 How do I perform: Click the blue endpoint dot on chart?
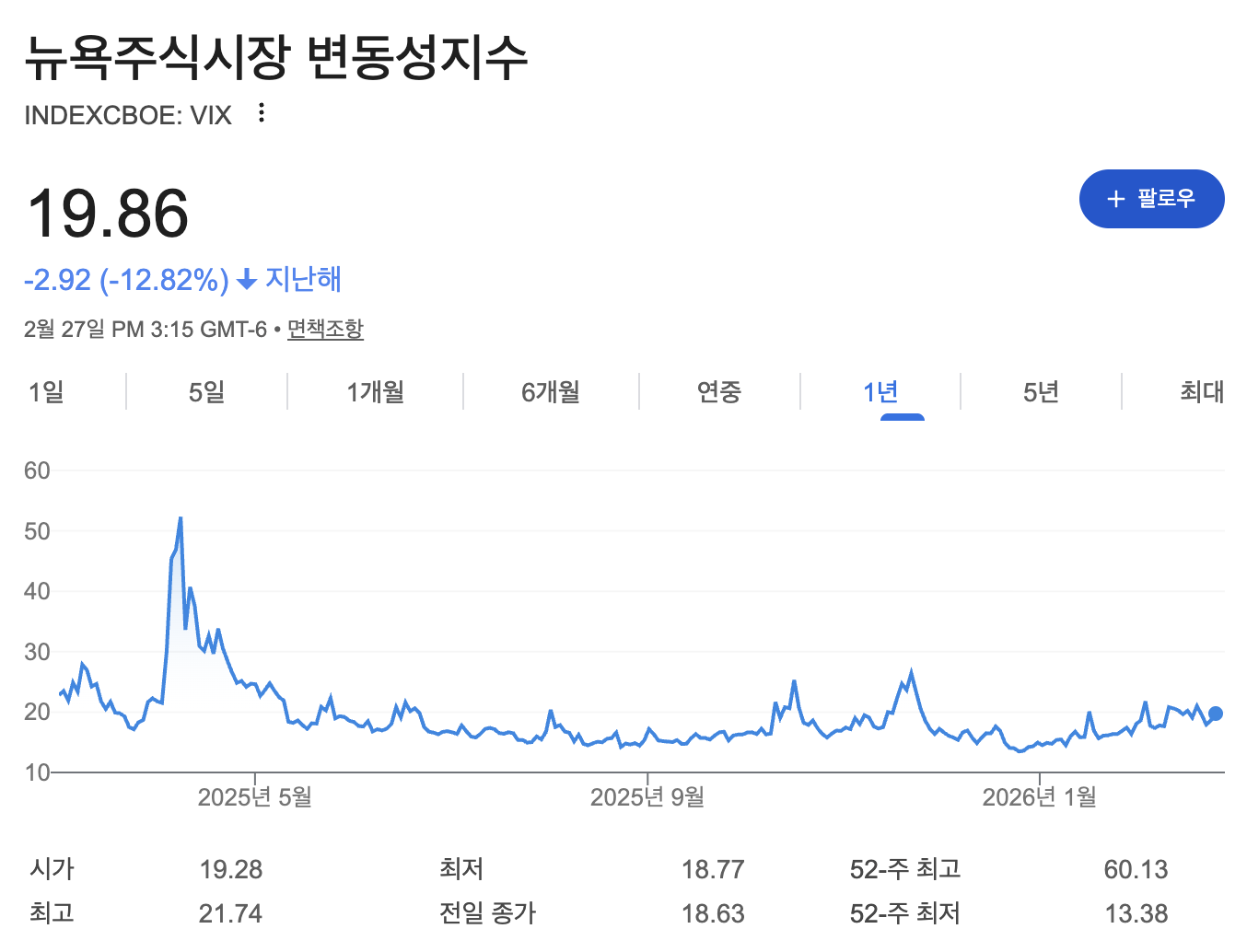[x=1216, y=714]
